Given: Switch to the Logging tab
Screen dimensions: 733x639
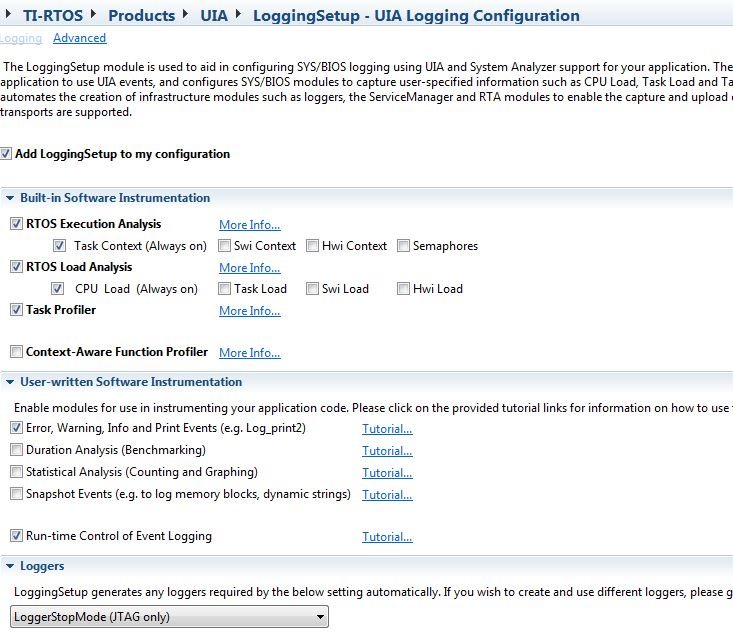Looking at the screenshot, I should [x=21, y=38].
